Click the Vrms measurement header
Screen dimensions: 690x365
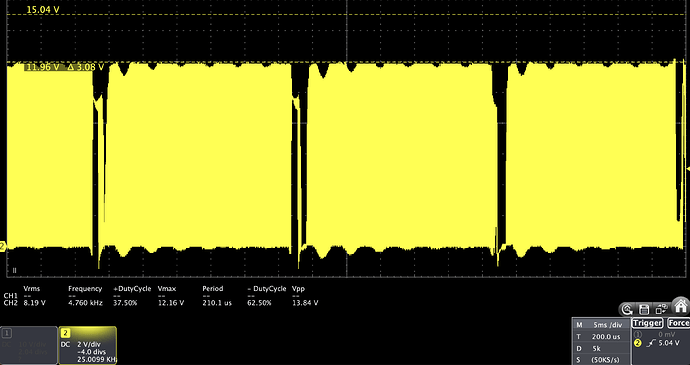coord(31,289)
